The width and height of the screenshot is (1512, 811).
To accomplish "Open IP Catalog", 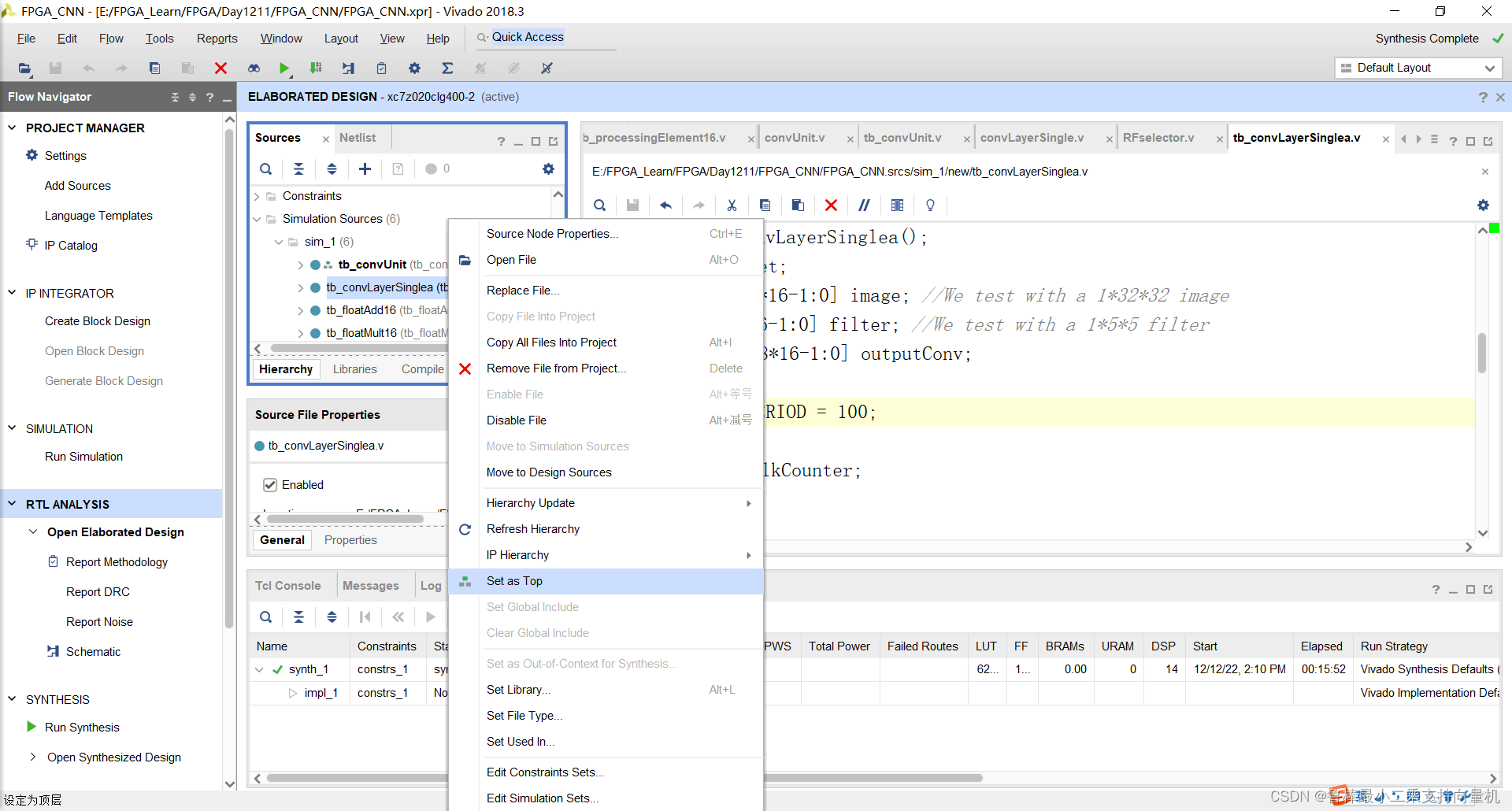I will pyautogui.click(x=71, y=246).
